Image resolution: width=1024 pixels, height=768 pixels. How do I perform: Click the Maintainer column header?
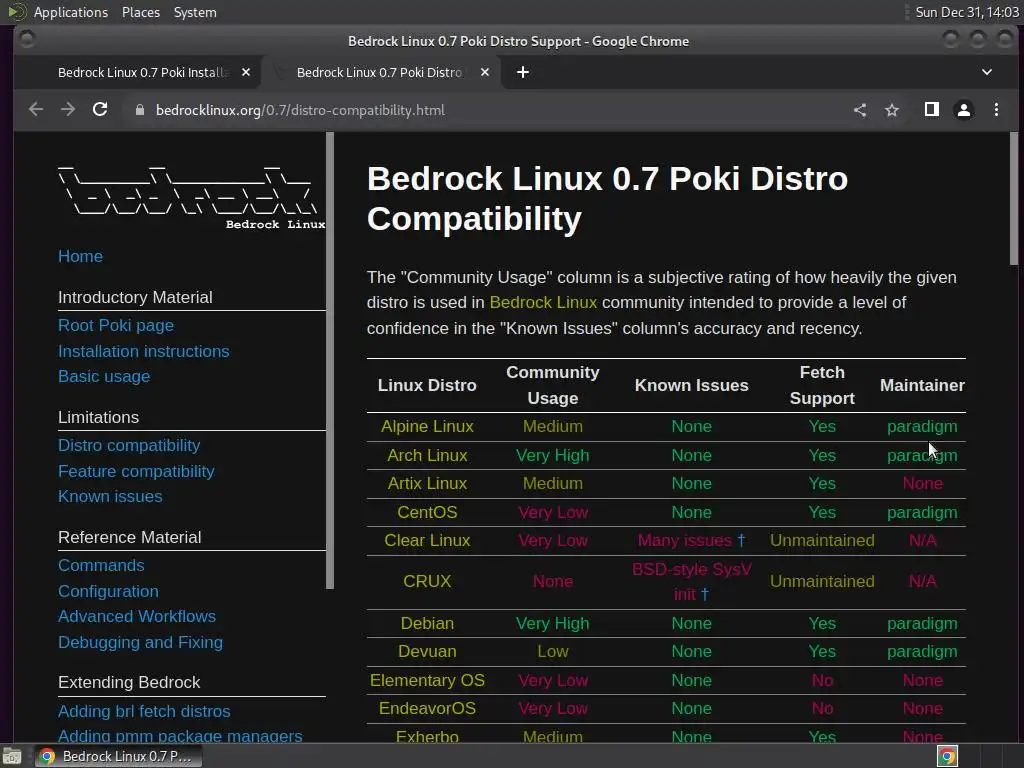coord(922,385)
